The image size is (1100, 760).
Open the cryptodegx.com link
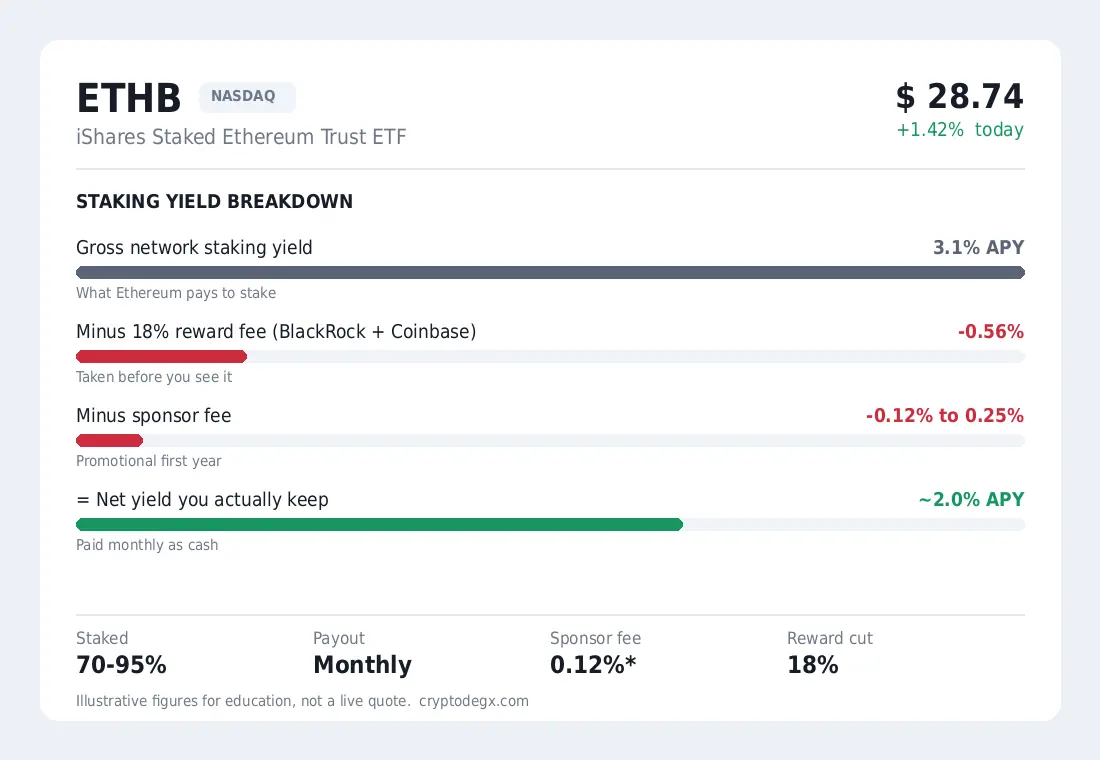[474, 701]
